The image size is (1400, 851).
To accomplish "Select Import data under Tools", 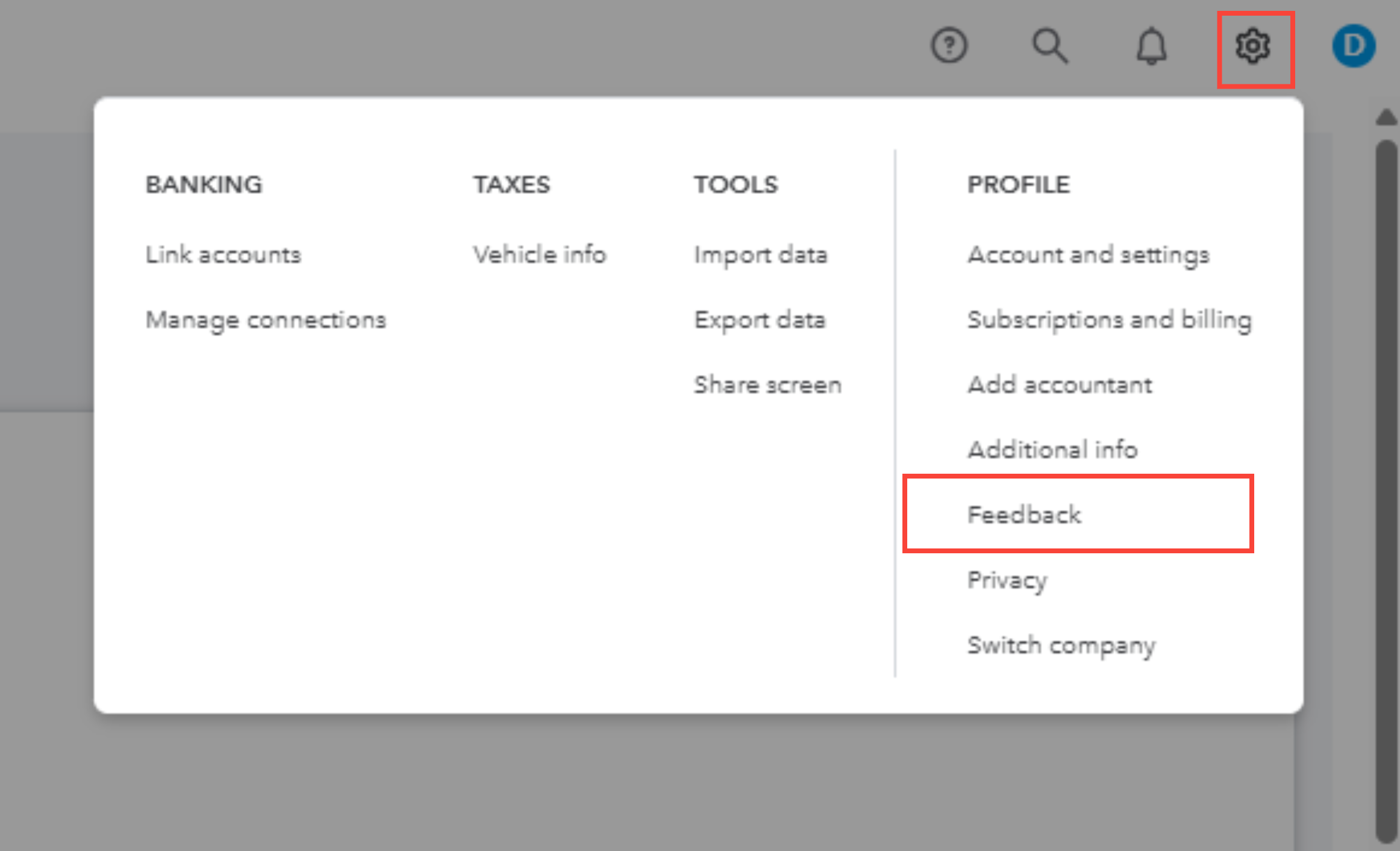I will (x=761, y=255).
